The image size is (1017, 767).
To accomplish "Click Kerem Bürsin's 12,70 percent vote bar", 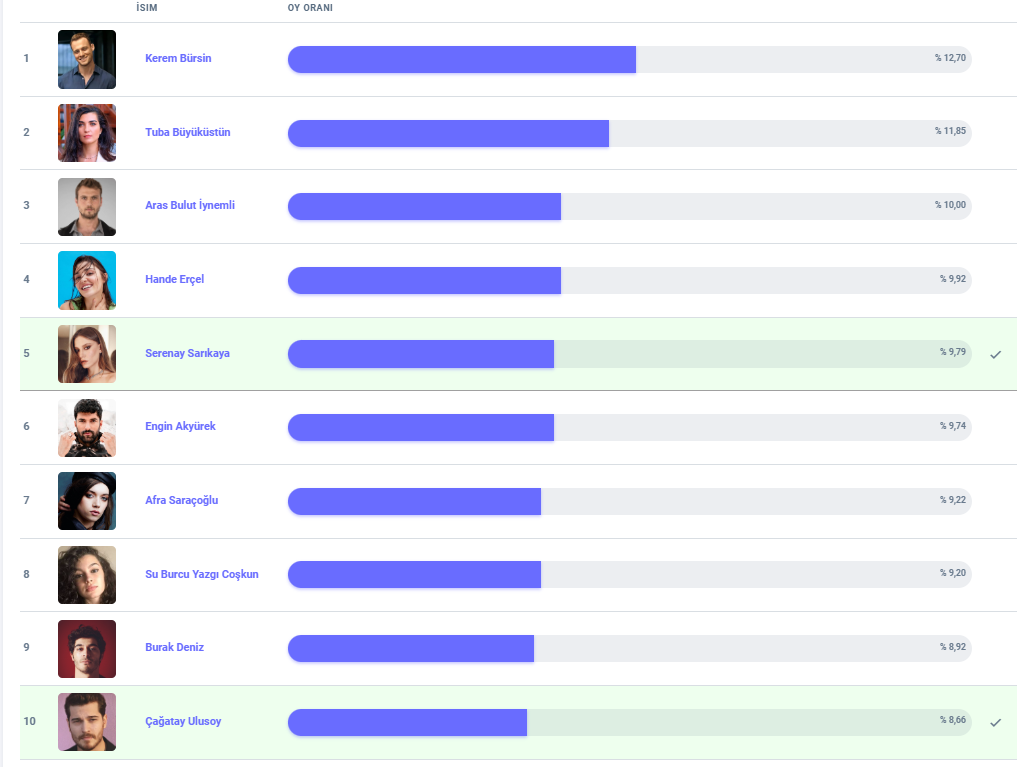I will point(629,59).
